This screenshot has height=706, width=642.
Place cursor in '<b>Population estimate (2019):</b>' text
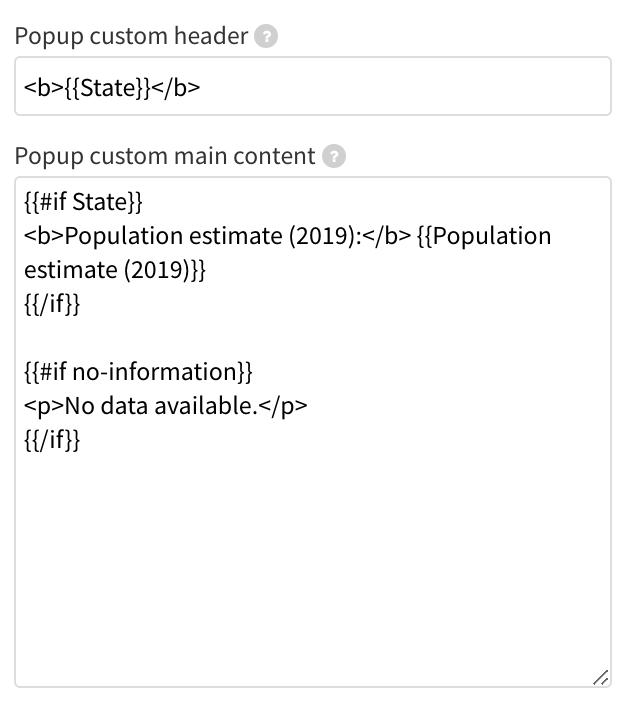click(217, 236)
